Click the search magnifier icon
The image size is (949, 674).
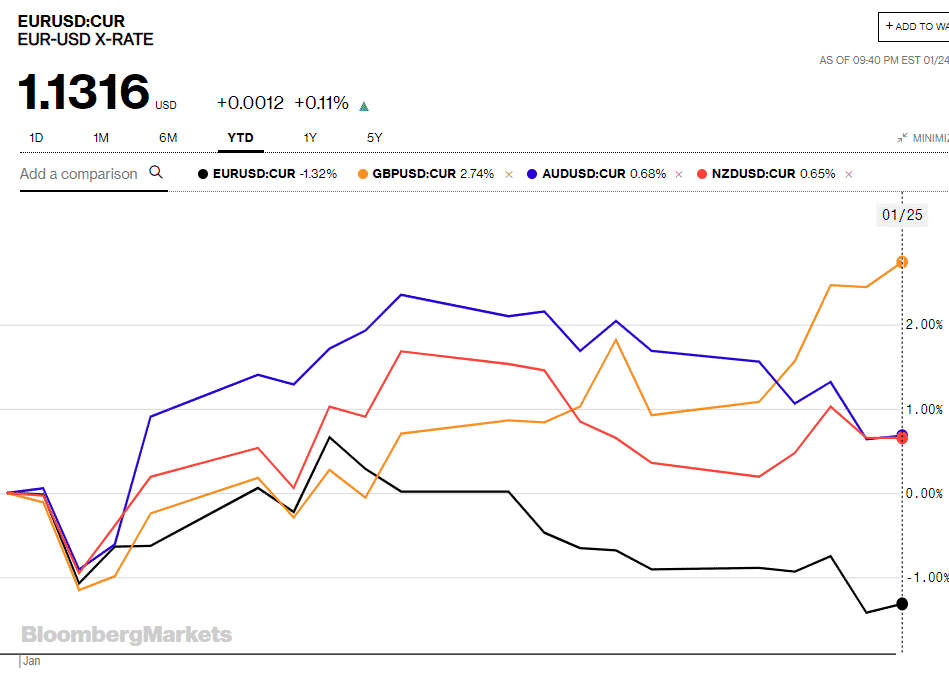156,172
